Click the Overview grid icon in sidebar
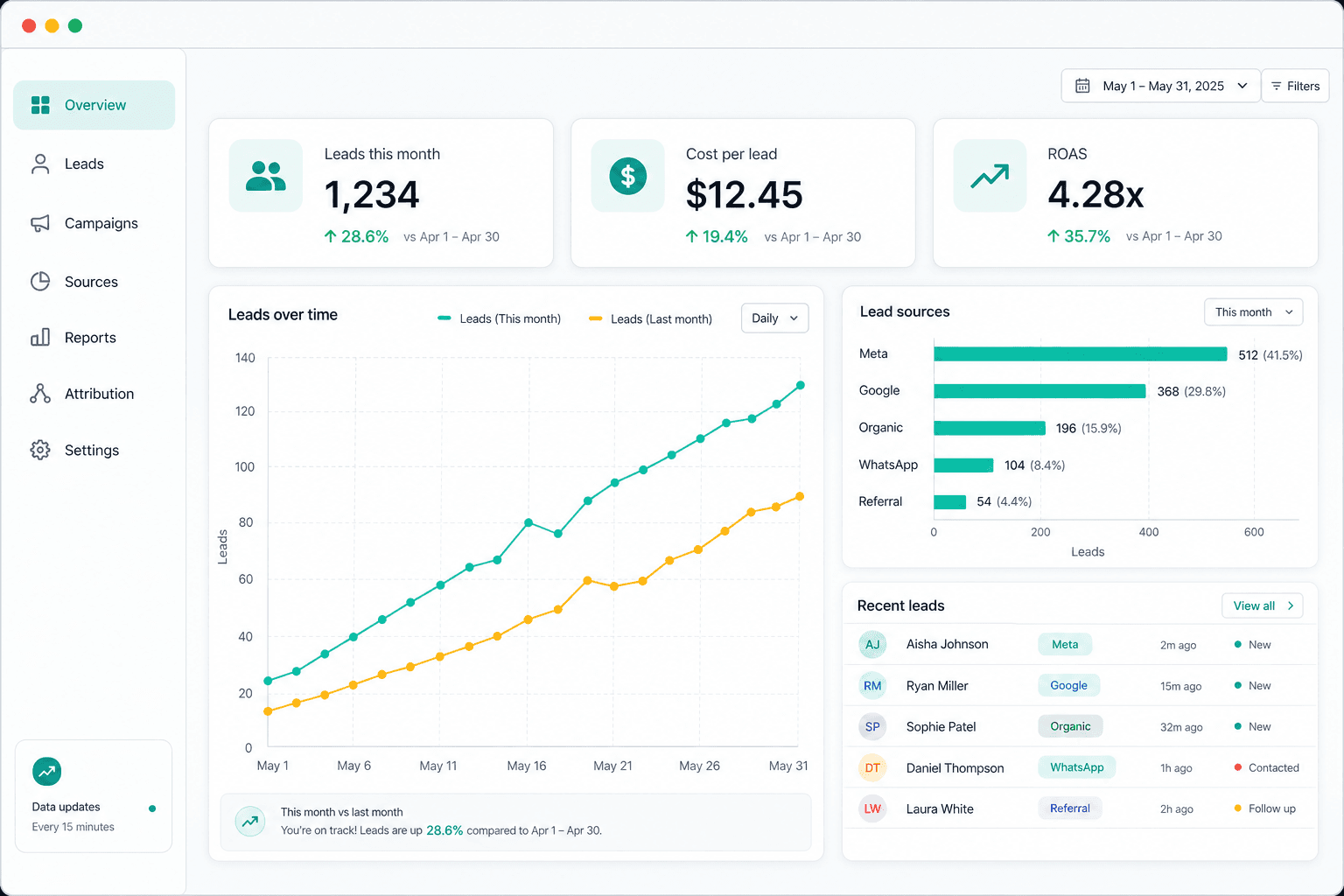1344x896 pixels. (40, 105)
